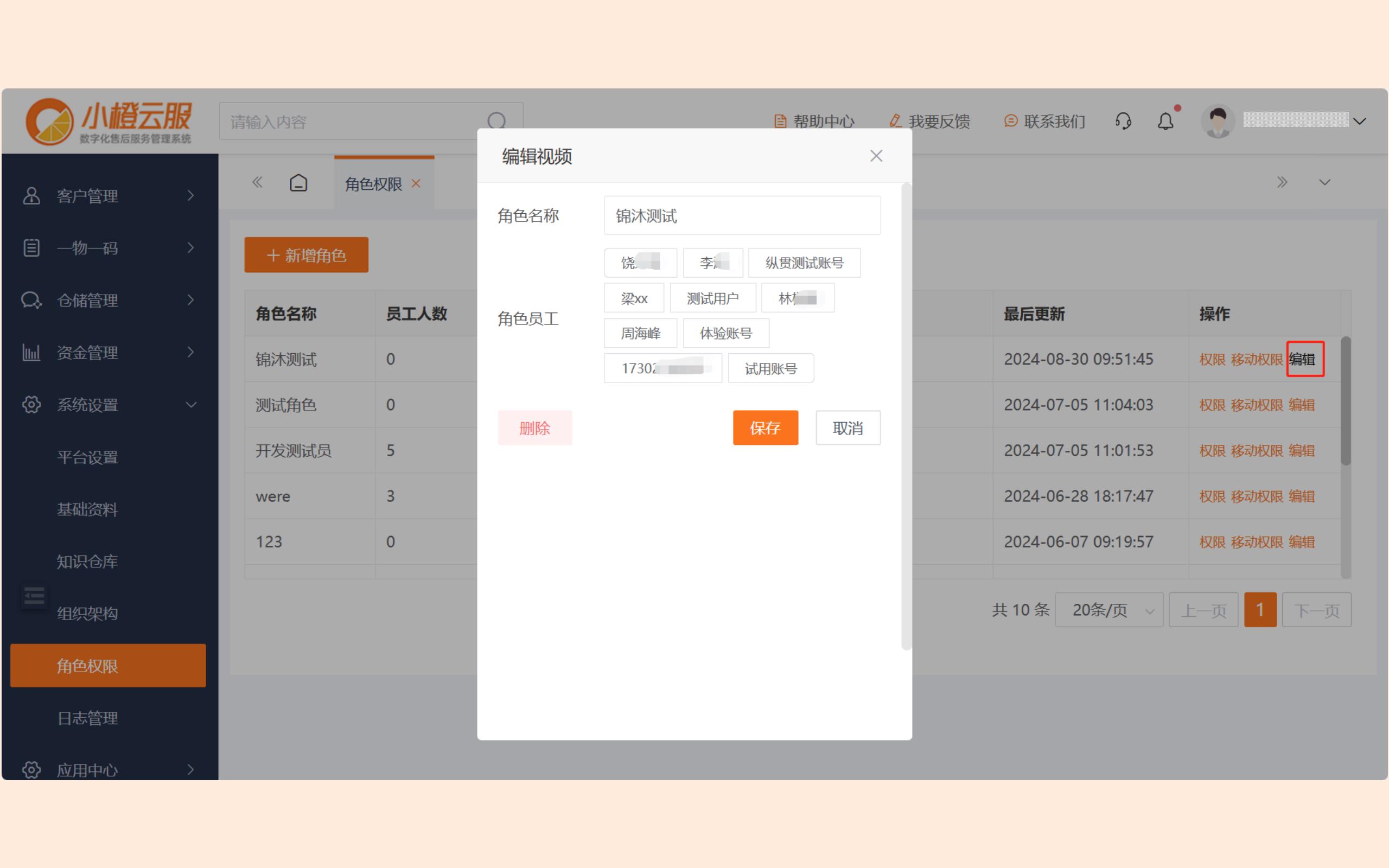Click the notification bell icon

1165,121
